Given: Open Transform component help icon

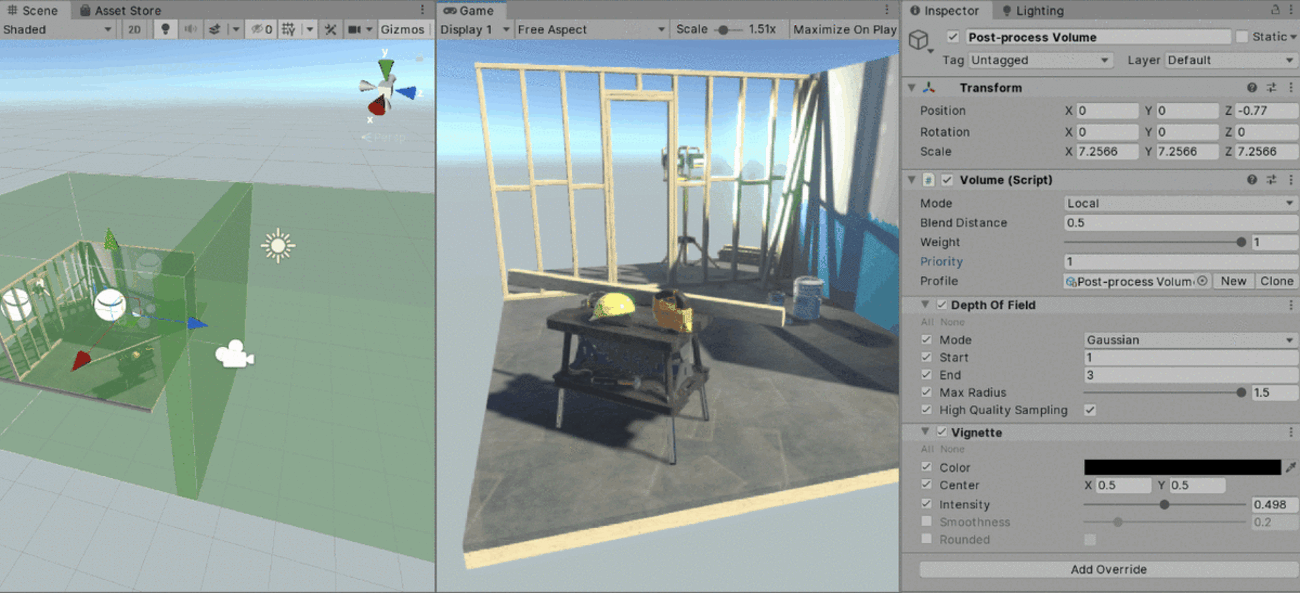Looking at the screenshot, I should click(1252, 88).
